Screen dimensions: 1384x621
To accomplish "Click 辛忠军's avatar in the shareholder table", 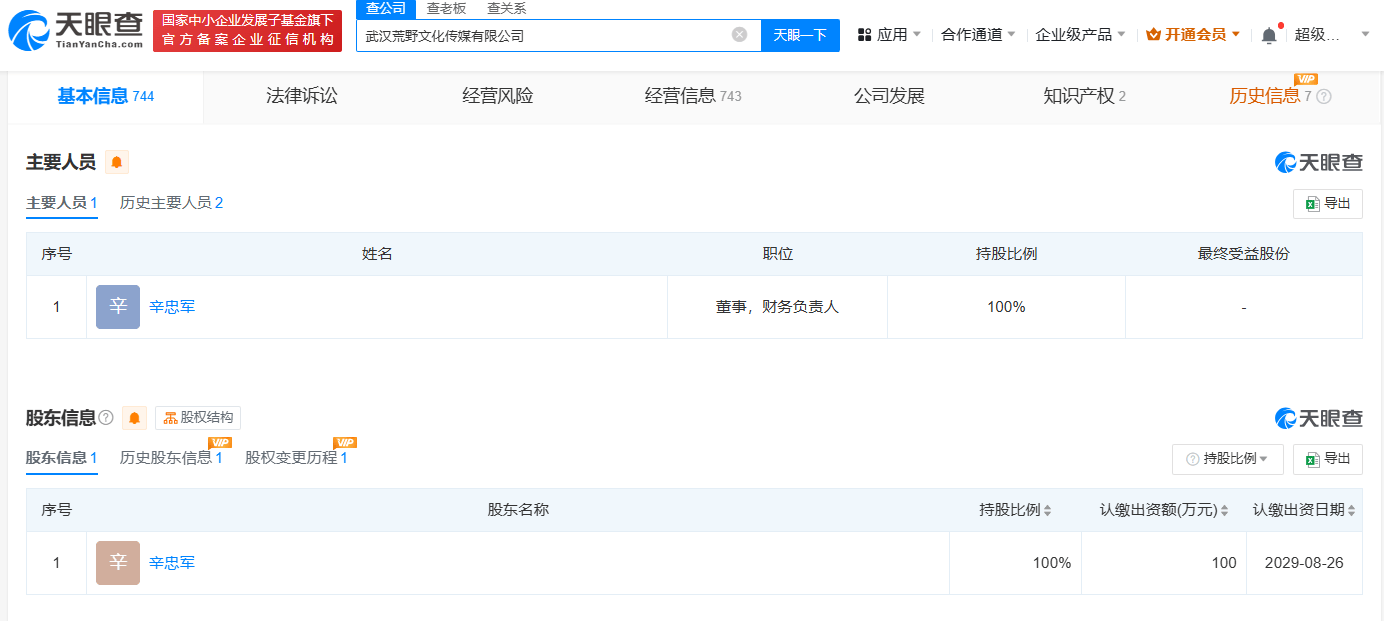I will [116, 562].
